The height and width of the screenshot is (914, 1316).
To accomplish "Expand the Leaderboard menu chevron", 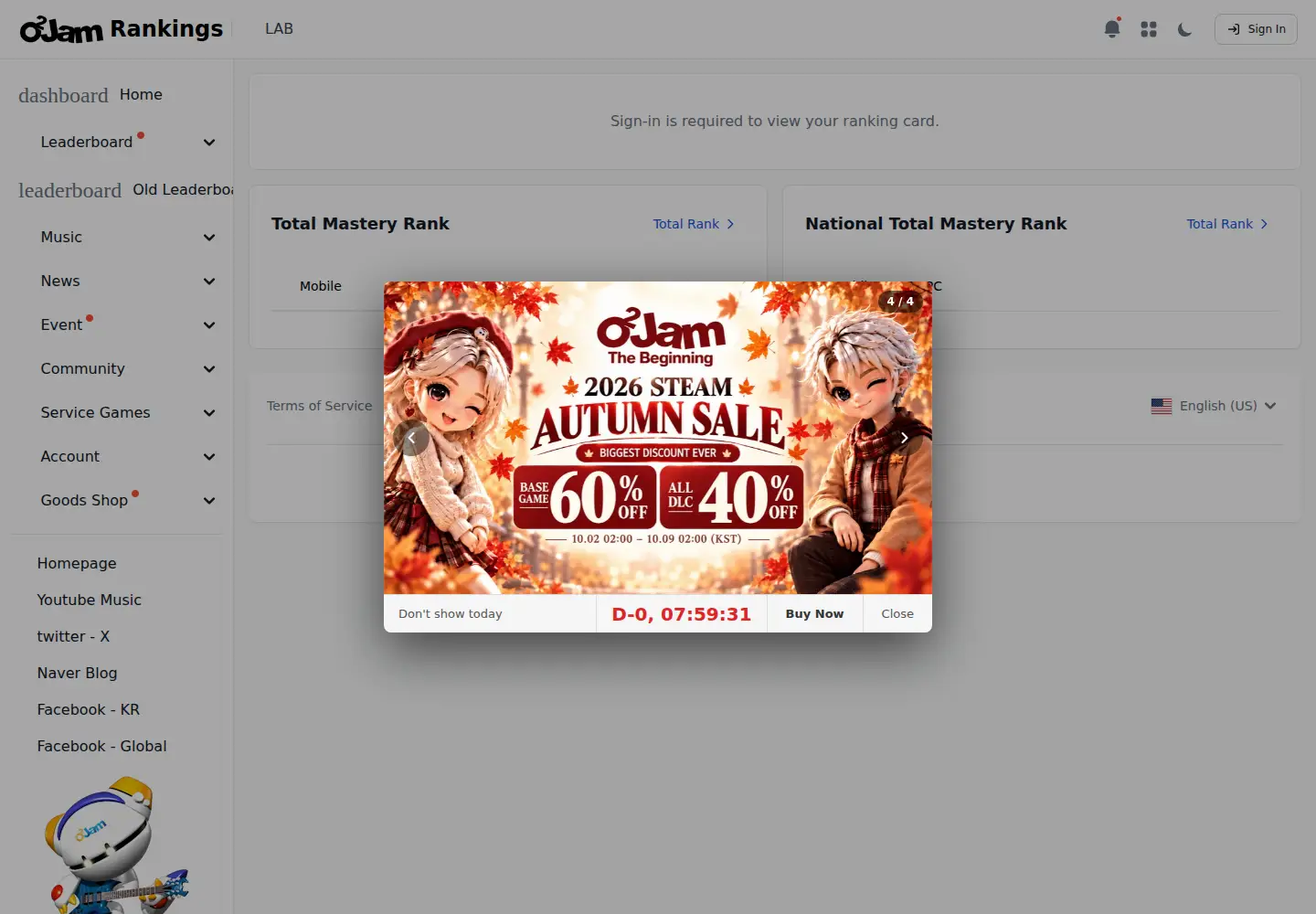I will [209, 143].
